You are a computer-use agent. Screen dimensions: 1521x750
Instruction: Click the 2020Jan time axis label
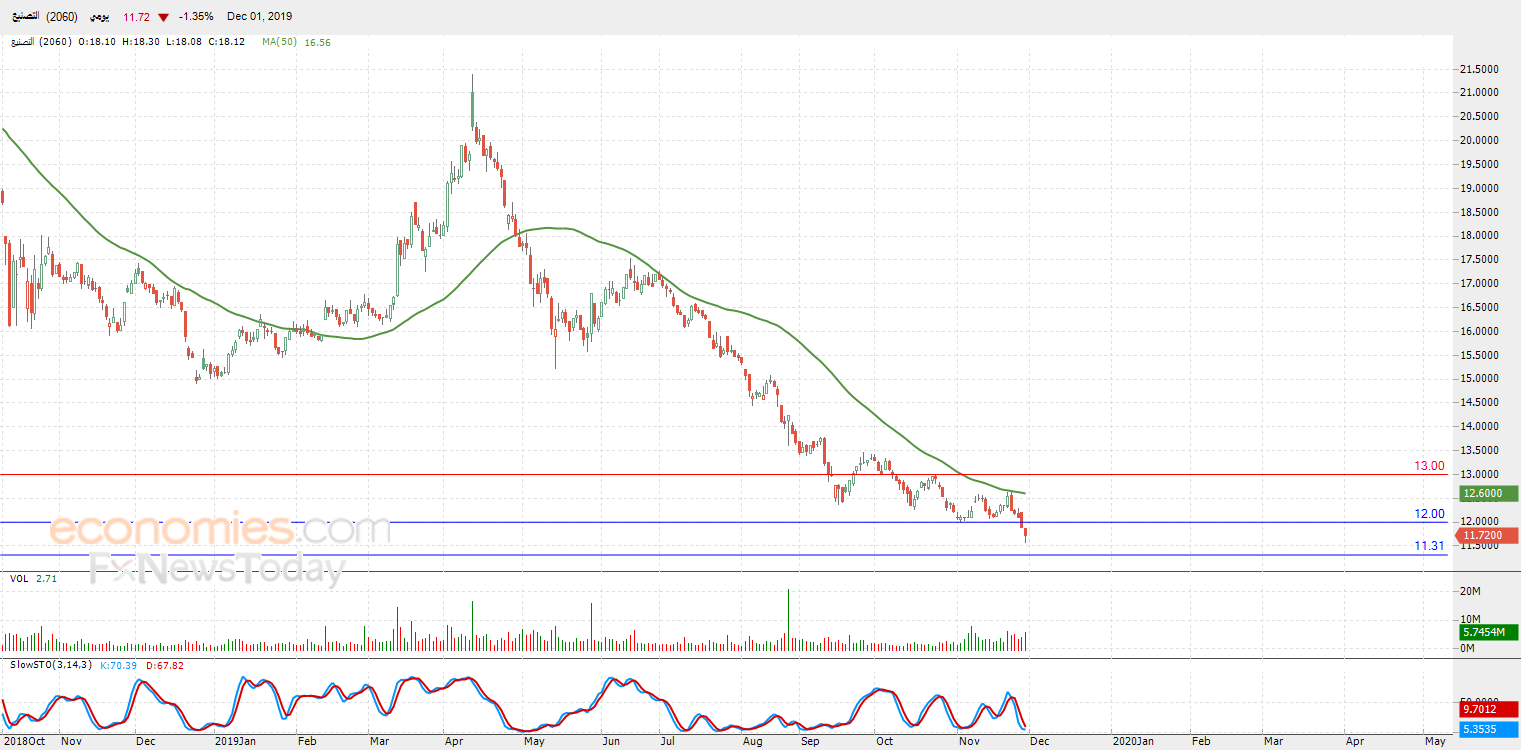point(1134,741)
